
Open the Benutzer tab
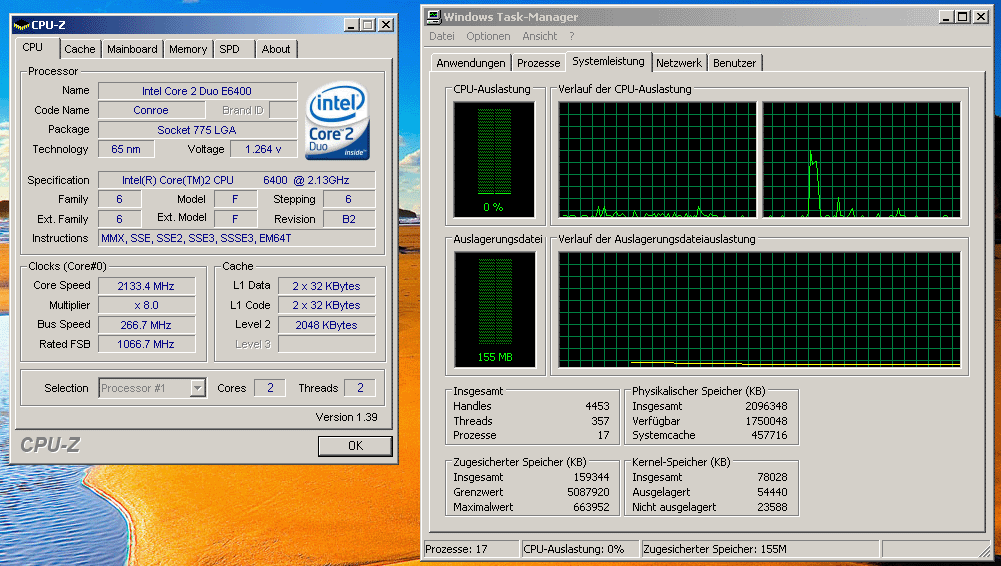(734, 63)
